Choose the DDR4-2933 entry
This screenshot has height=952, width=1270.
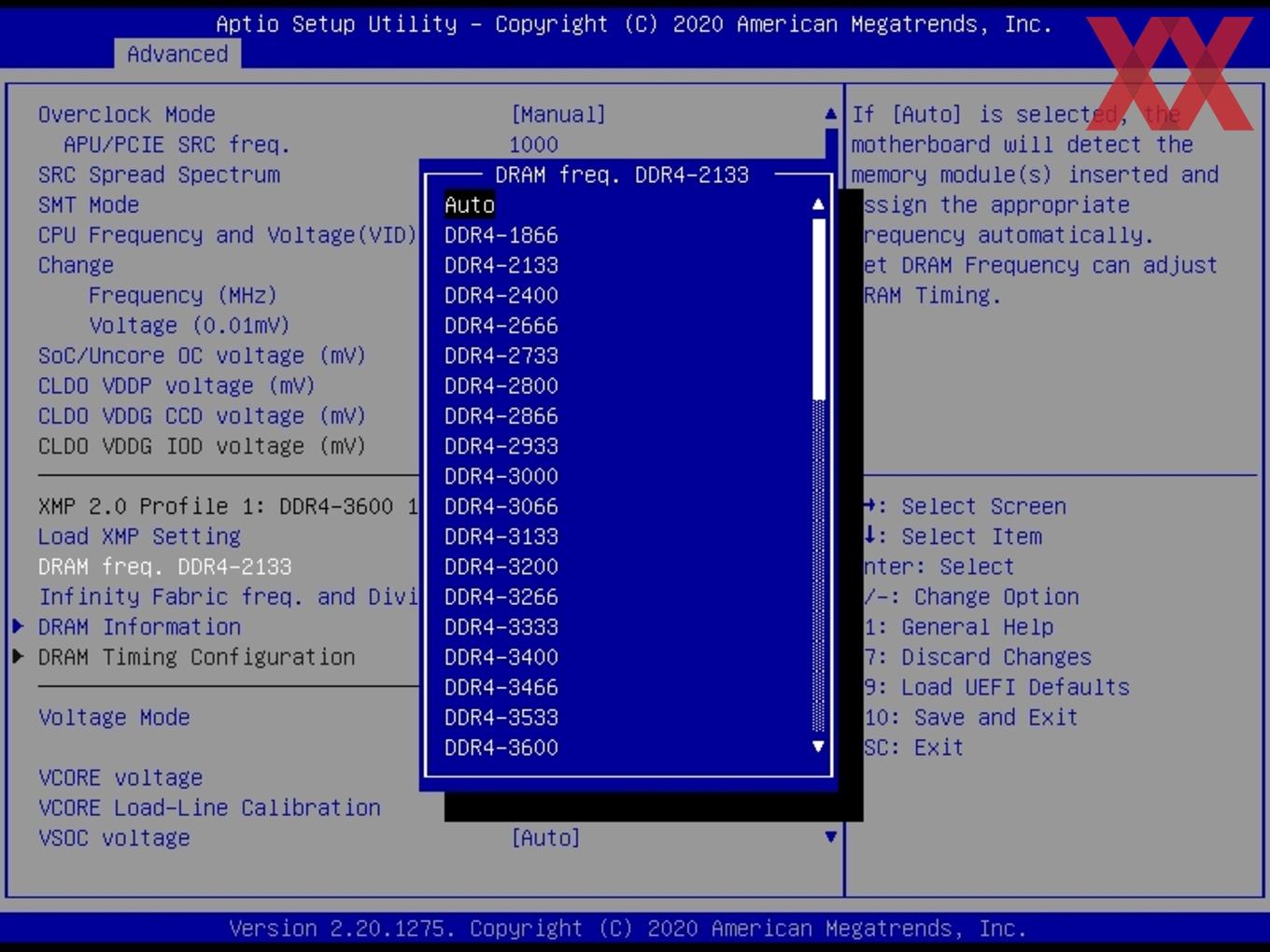click(x=501, y=446)
